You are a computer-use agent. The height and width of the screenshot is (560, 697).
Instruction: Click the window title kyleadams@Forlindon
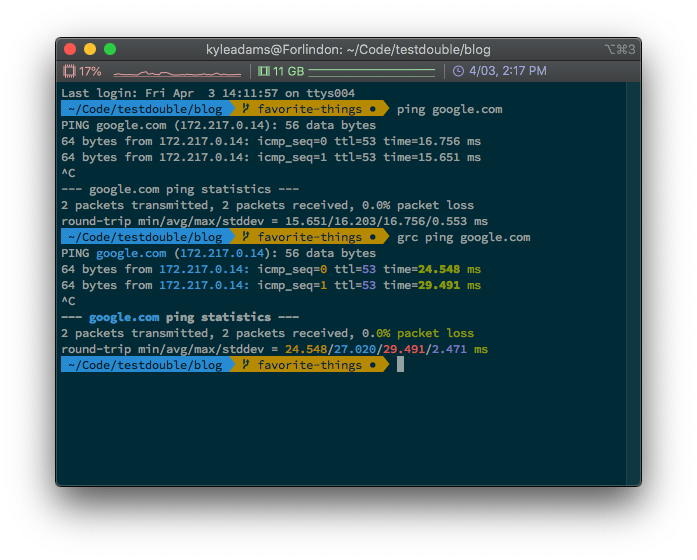[348, 49]
